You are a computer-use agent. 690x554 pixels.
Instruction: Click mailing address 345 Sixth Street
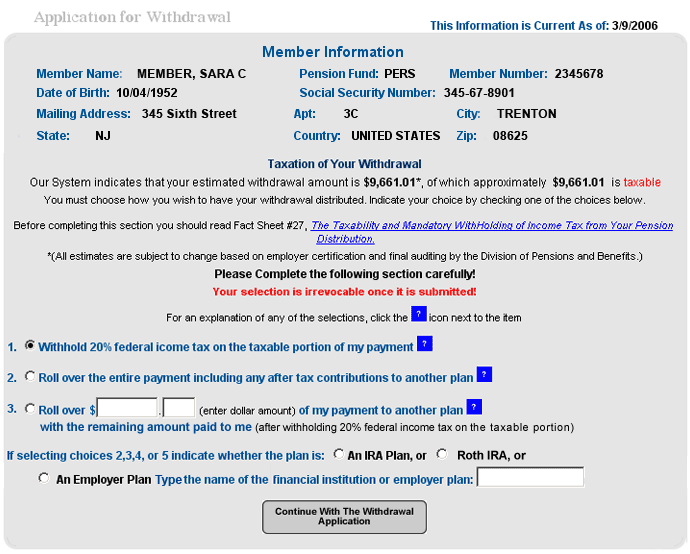pos(189,114)
